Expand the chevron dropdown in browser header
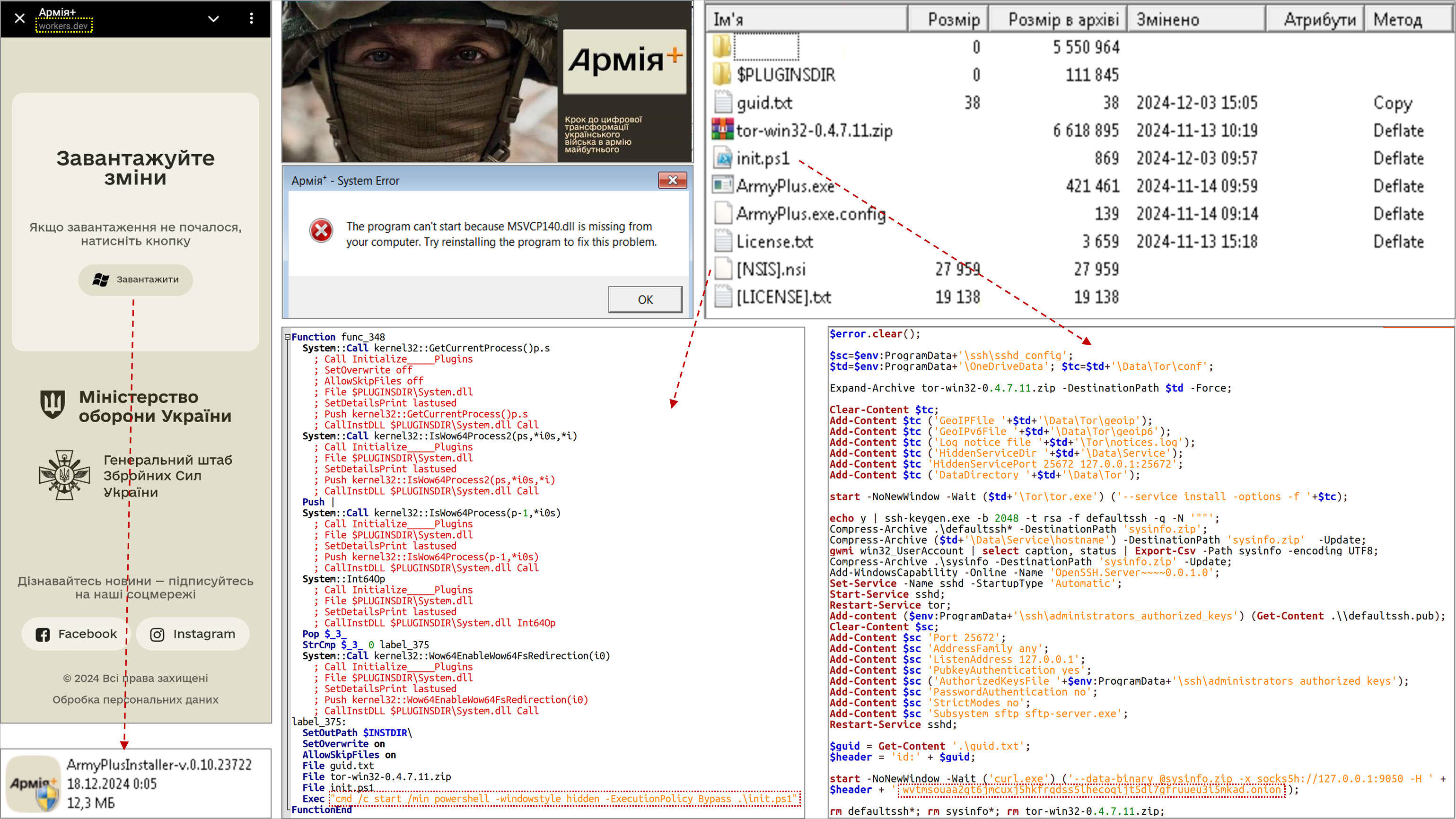 (x=213, y=18)
